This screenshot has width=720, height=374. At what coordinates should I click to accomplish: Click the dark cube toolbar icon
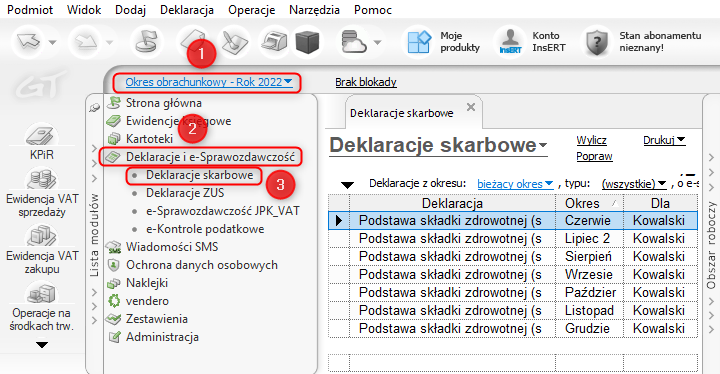point(307,42)
